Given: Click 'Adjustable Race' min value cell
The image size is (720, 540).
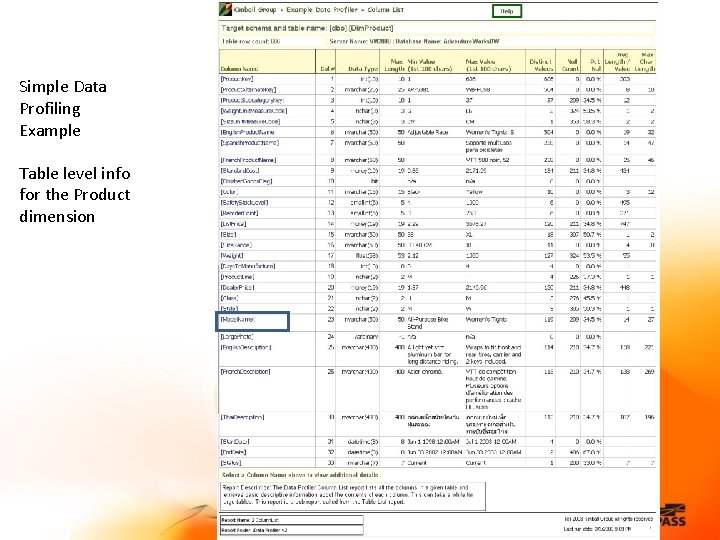Looking at the screenshot, I should click(428, 132).
